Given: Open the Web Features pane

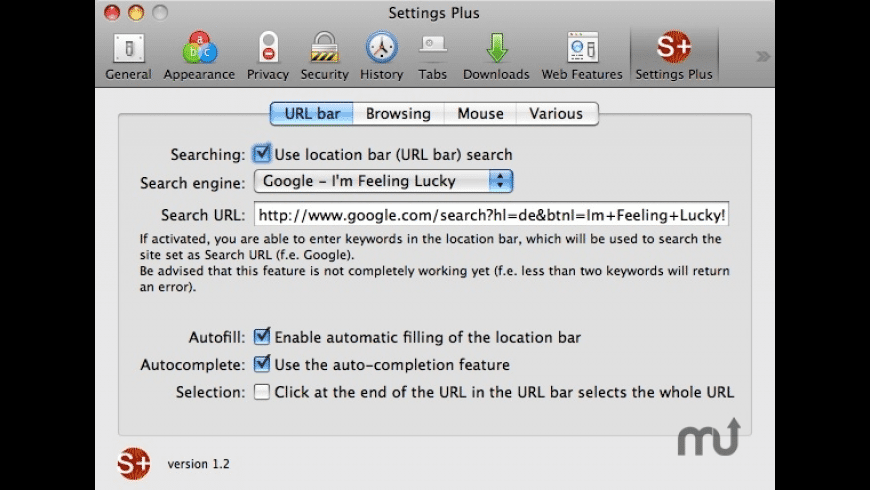Looking at the screenshot, I should point(582,55).
